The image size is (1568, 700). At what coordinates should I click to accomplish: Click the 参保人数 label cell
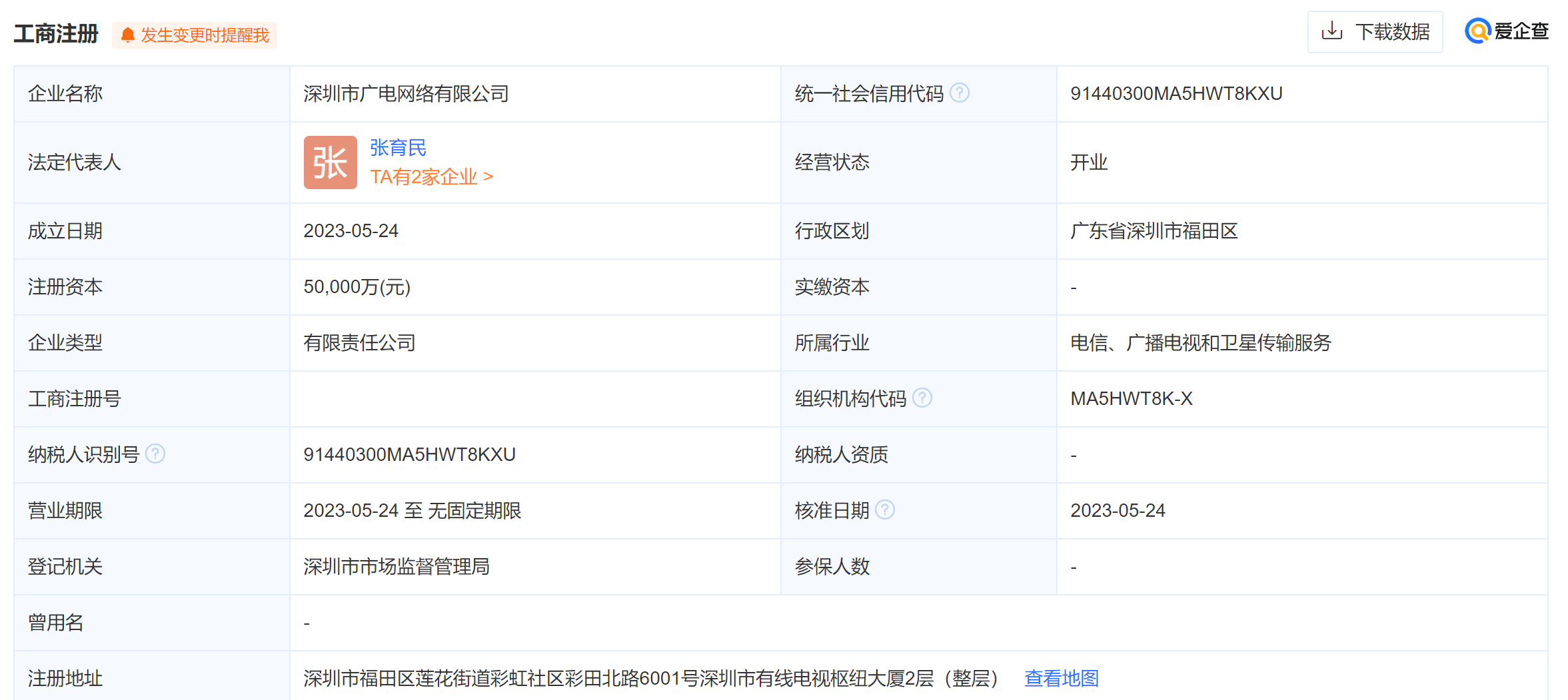[918, 567]
